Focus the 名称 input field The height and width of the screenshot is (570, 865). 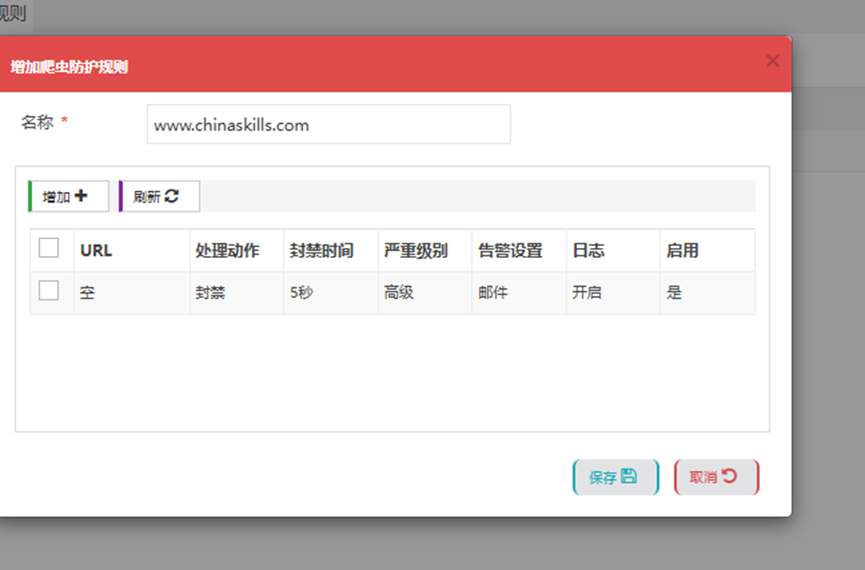(329, 125)
